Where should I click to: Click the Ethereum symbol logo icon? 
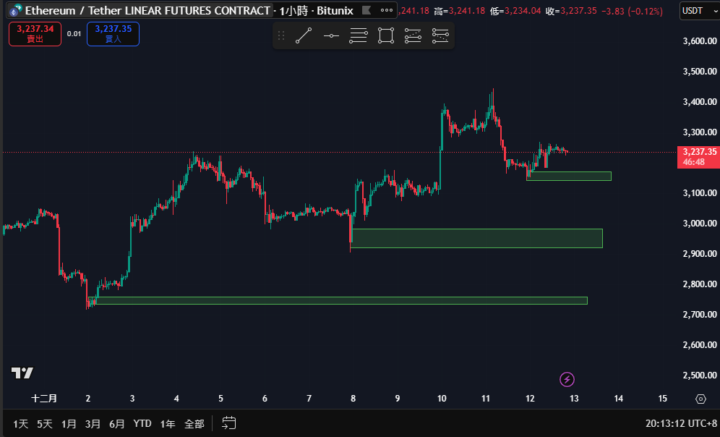(16, 10)
